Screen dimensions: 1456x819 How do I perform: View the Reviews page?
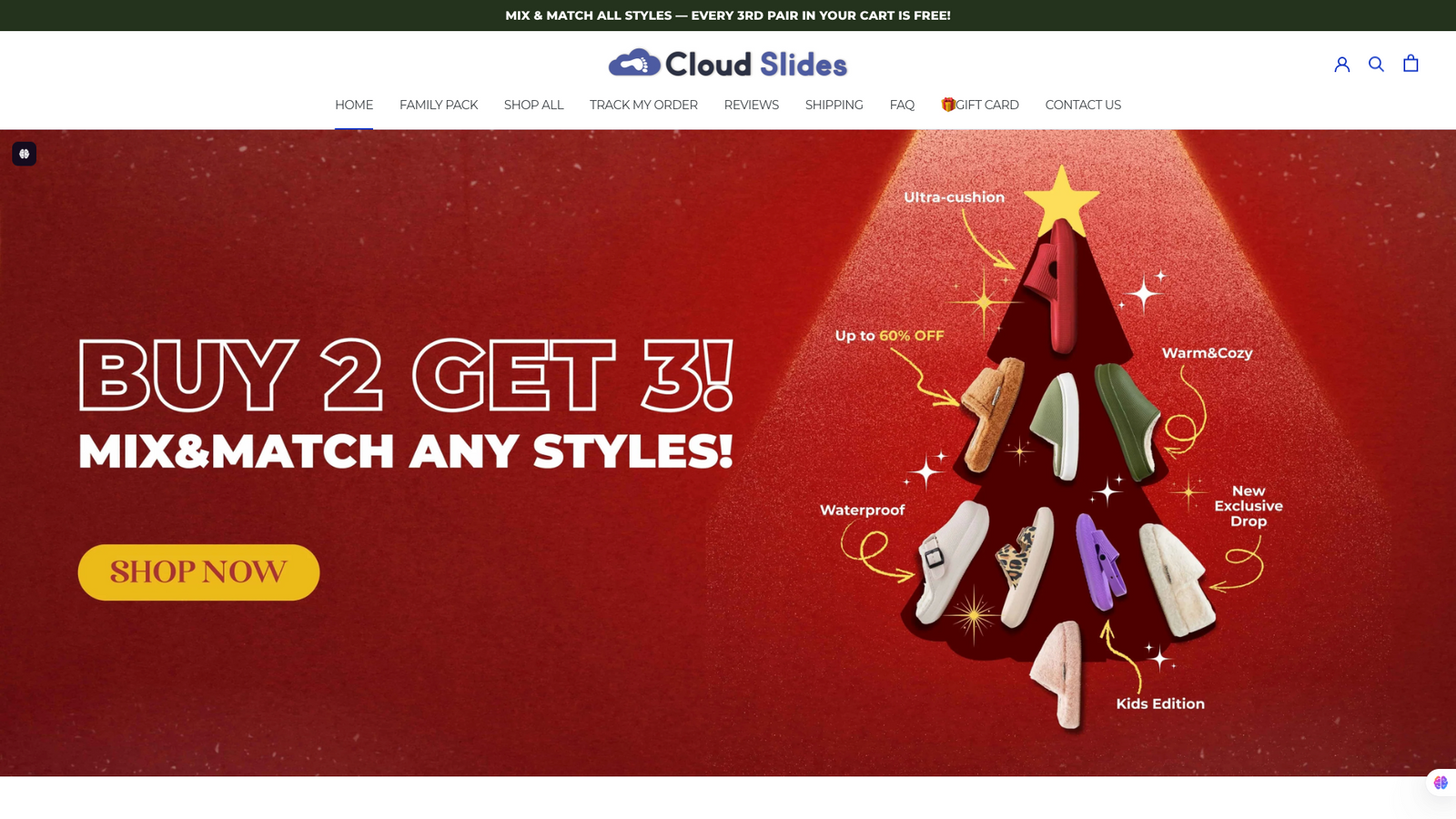click(752, 105)
